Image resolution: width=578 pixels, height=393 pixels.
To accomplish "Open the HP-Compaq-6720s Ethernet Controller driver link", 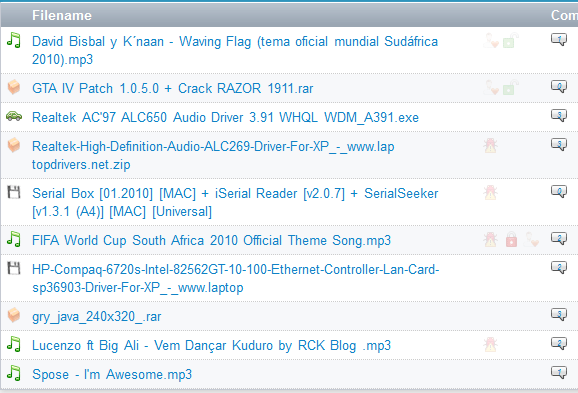I will 236,278.
